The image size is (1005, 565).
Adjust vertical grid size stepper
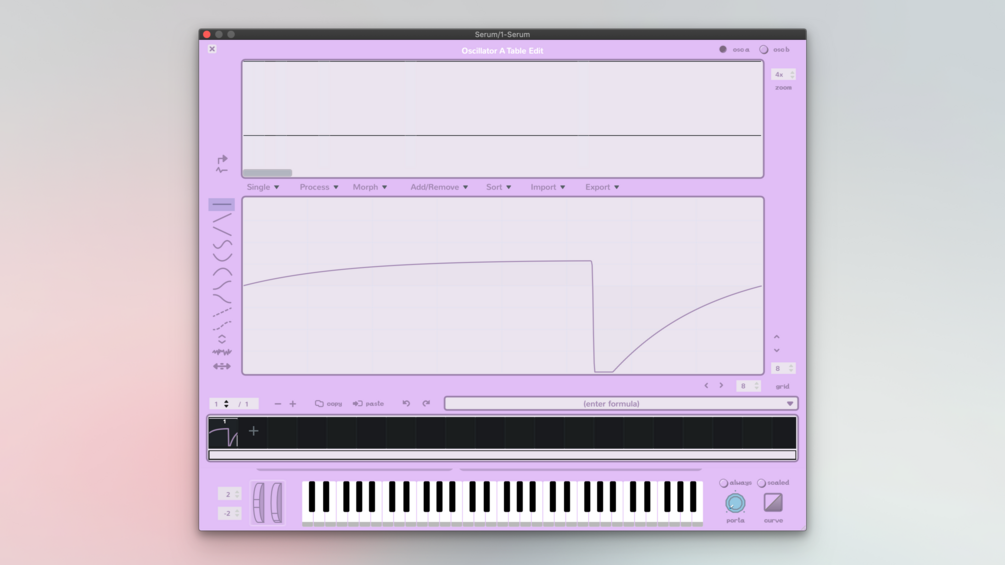click(x=783, y=368)
